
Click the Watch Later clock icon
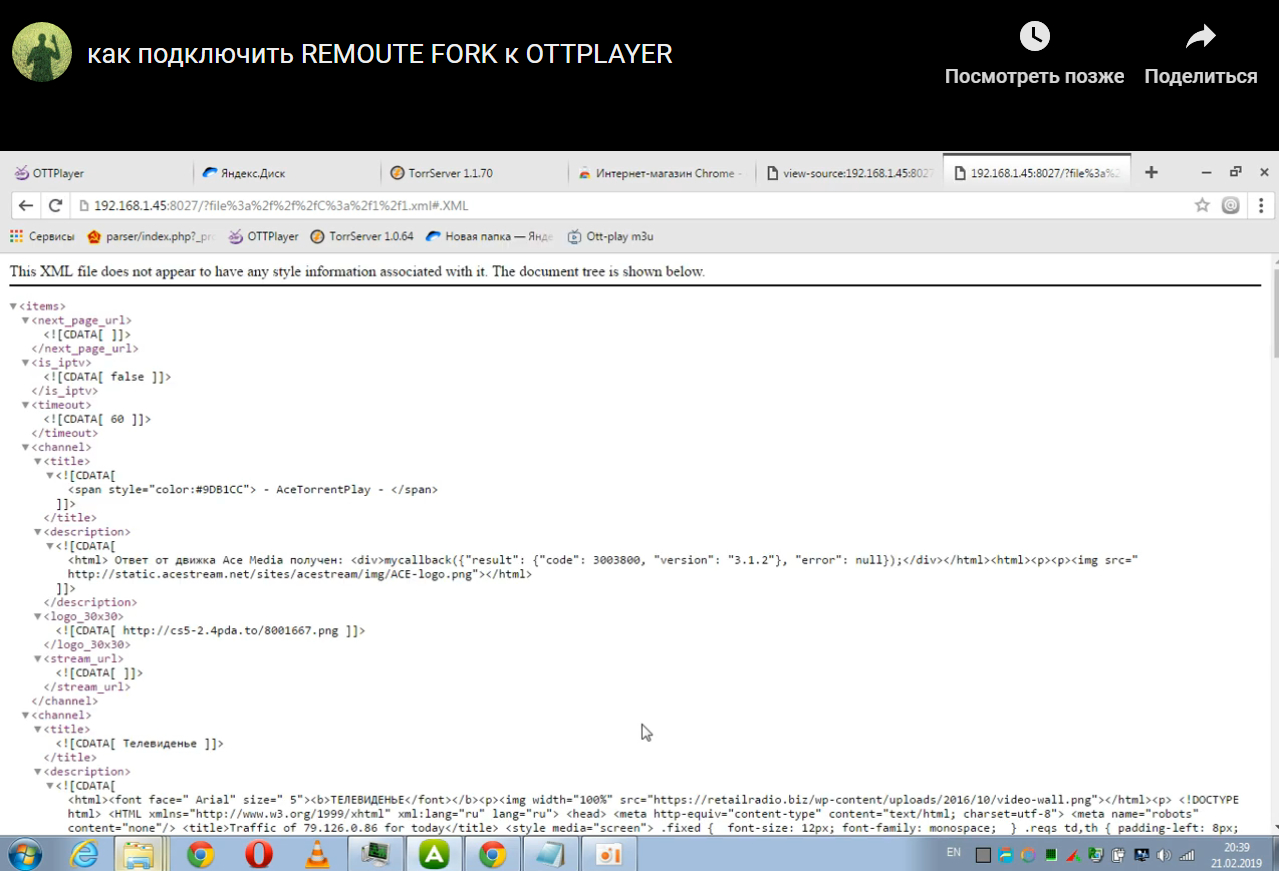tap(1034, 37)
